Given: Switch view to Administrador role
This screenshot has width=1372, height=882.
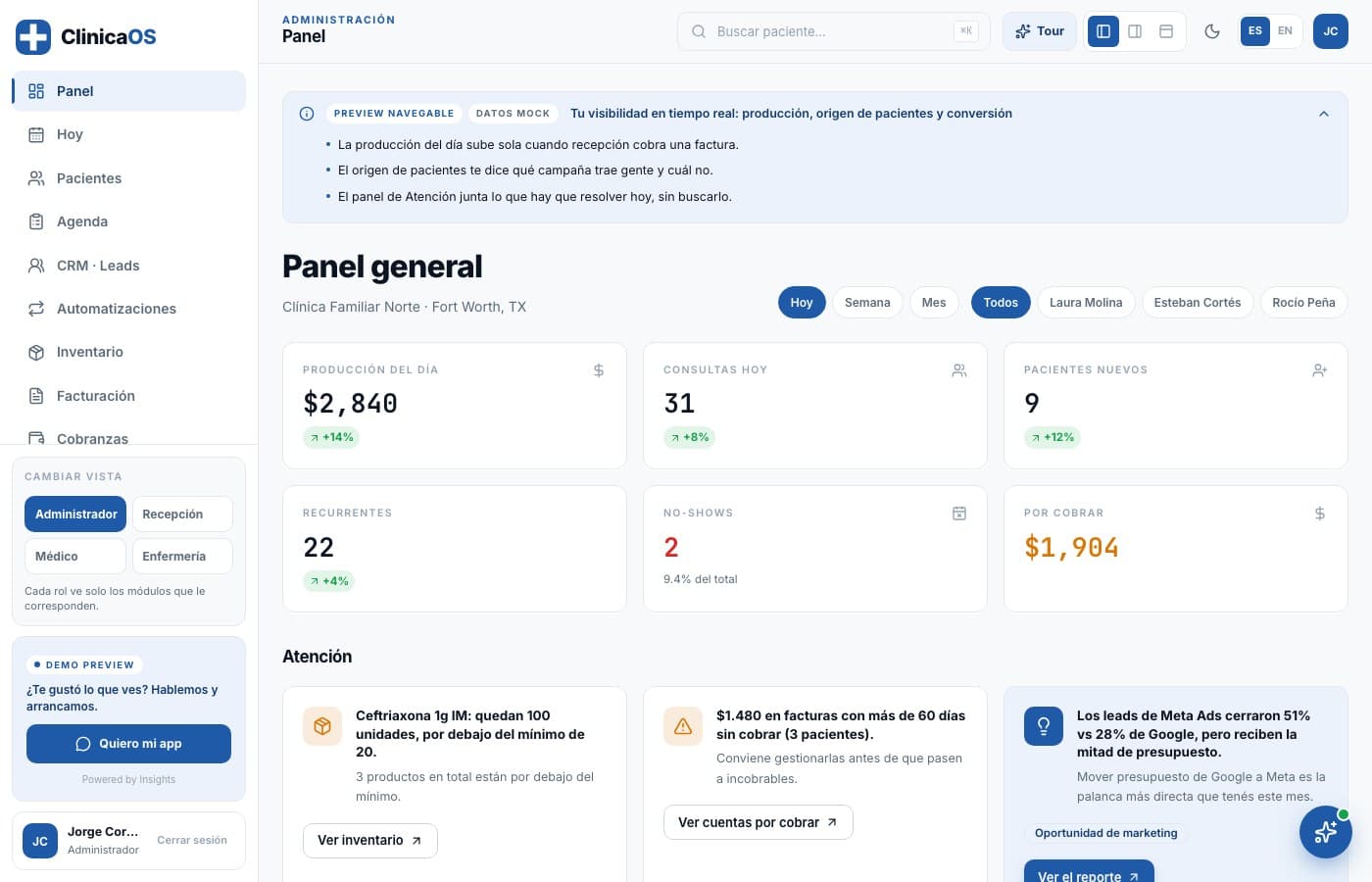Looking at the screenshot, I should [x=75, y=514].
